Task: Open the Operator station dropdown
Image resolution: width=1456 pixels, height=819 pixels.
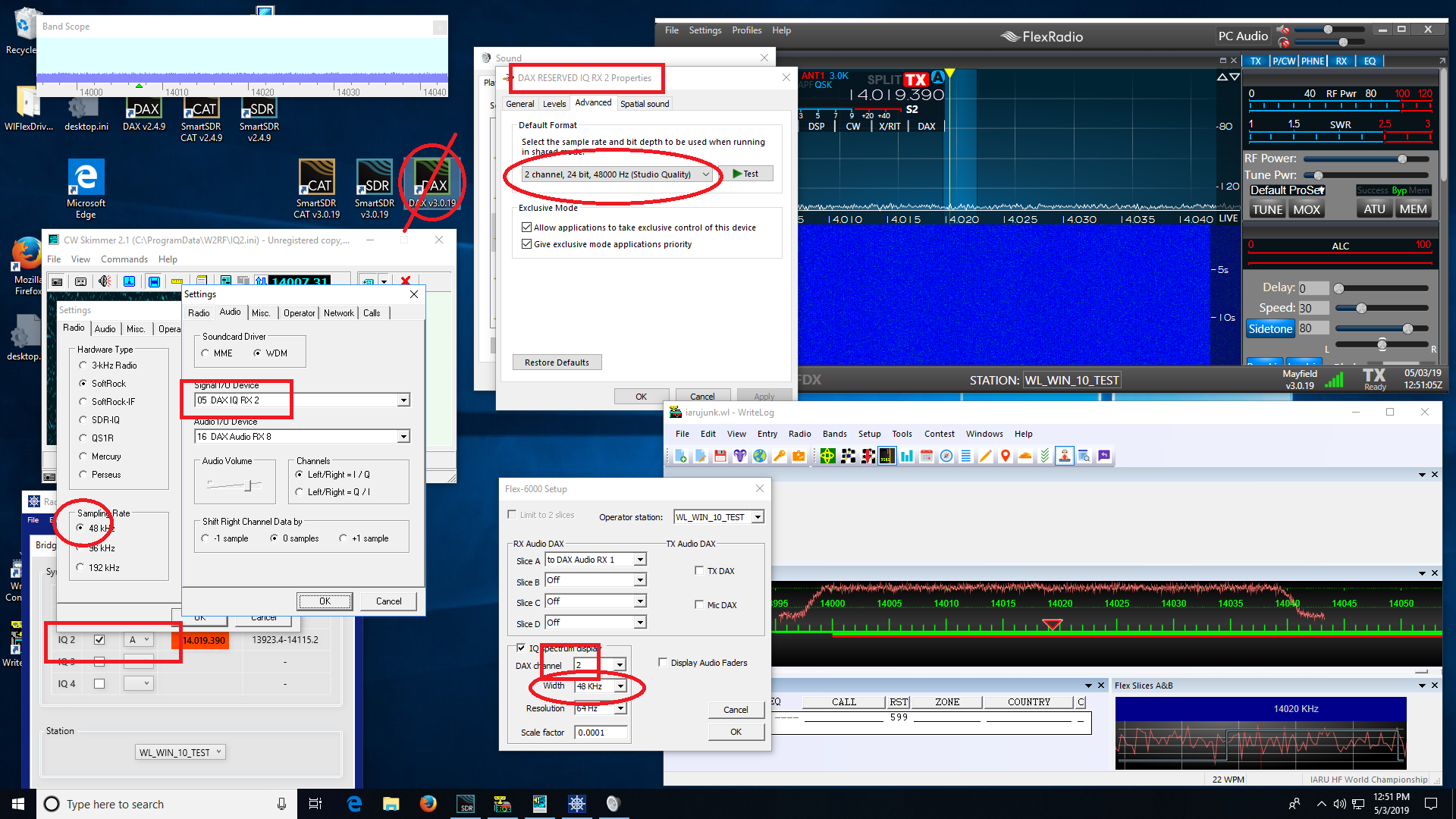Action: [x=758, y=517]
